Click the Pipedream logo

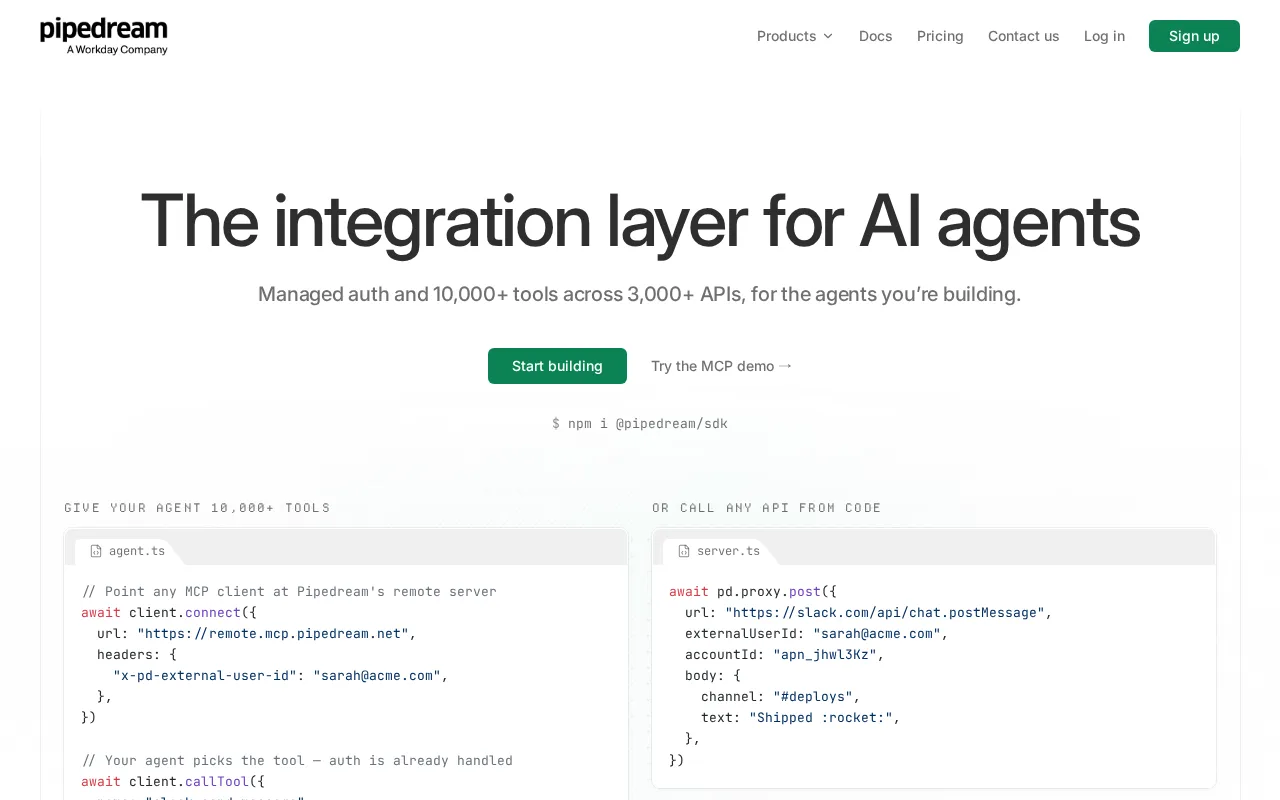pos(104,36)
